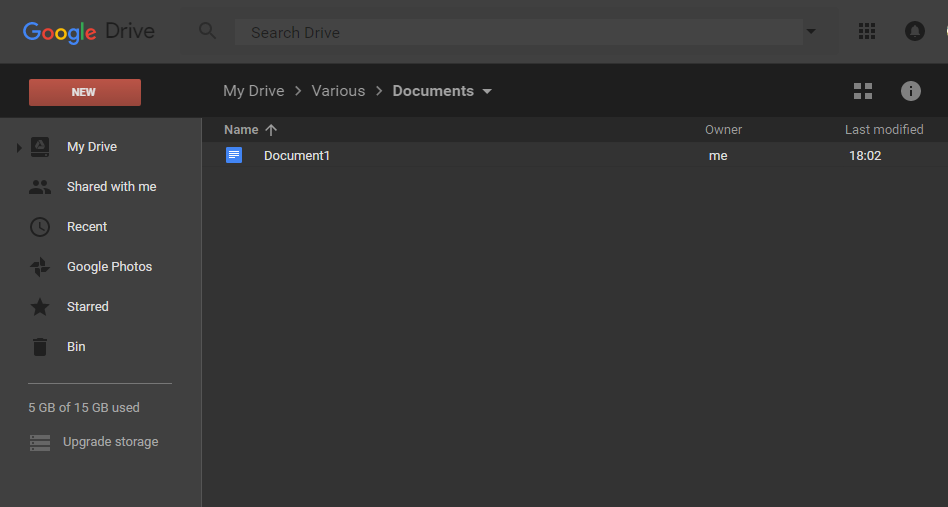948x507 pixels.
Task: Open Shared with me
Action: click(111, 187)
